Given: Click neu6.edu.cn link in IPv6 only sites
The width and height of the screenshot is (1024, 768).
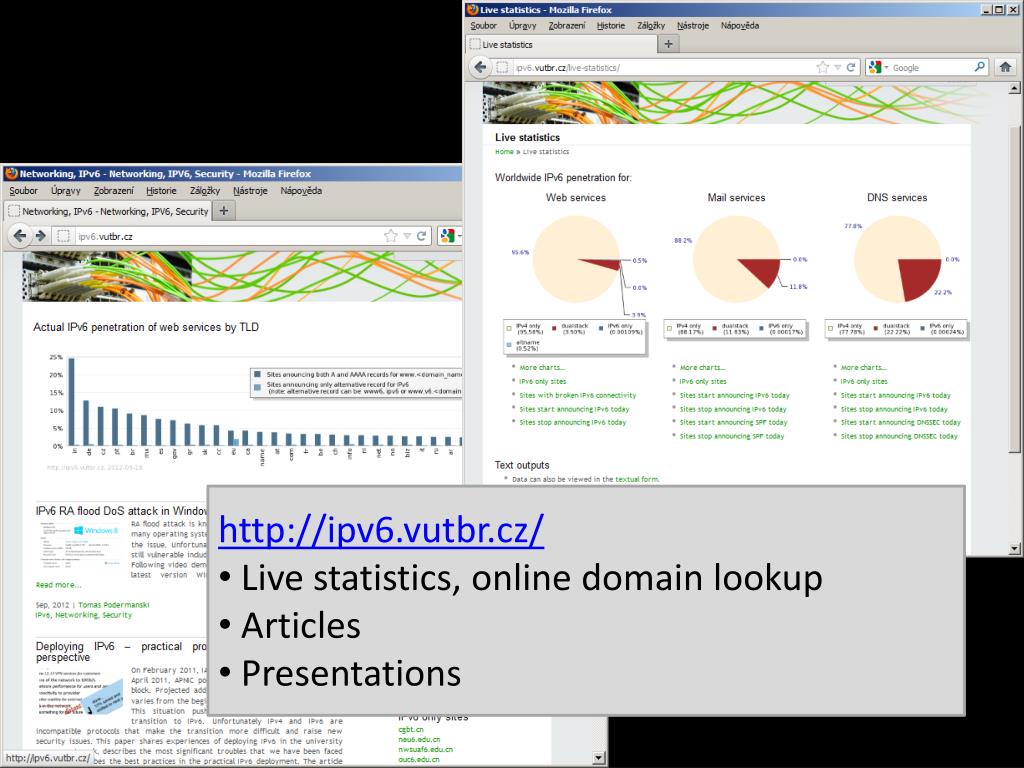Looking at the screenshot, I should coord(419,739).
